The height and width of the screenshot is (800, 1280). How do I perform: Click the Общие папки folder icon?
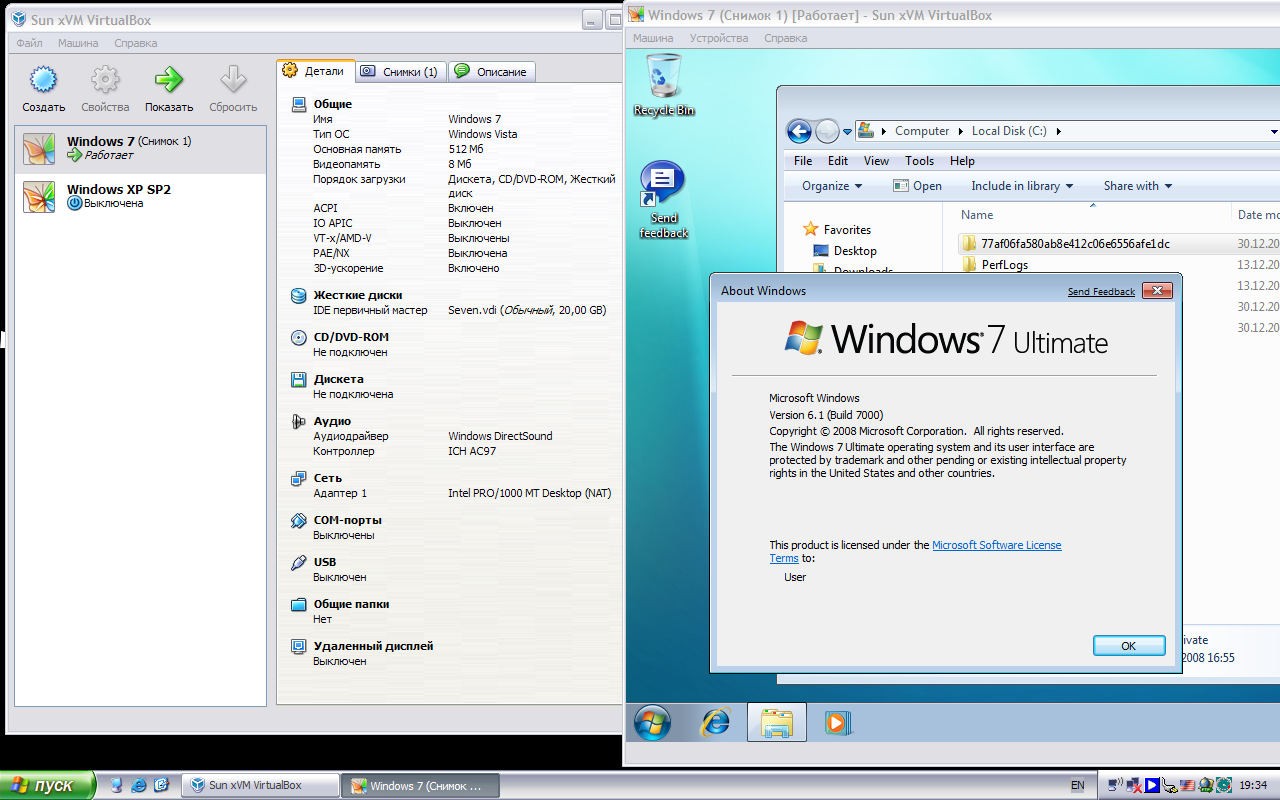tap(298, 605)
